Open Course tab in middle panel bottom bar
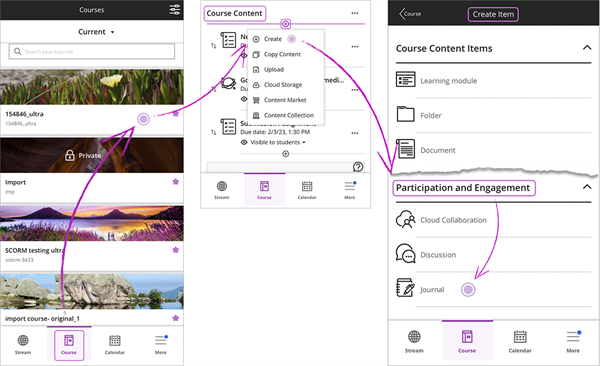Screen dimensions: 600x366 pyautogui.click(x=264, y=190)
